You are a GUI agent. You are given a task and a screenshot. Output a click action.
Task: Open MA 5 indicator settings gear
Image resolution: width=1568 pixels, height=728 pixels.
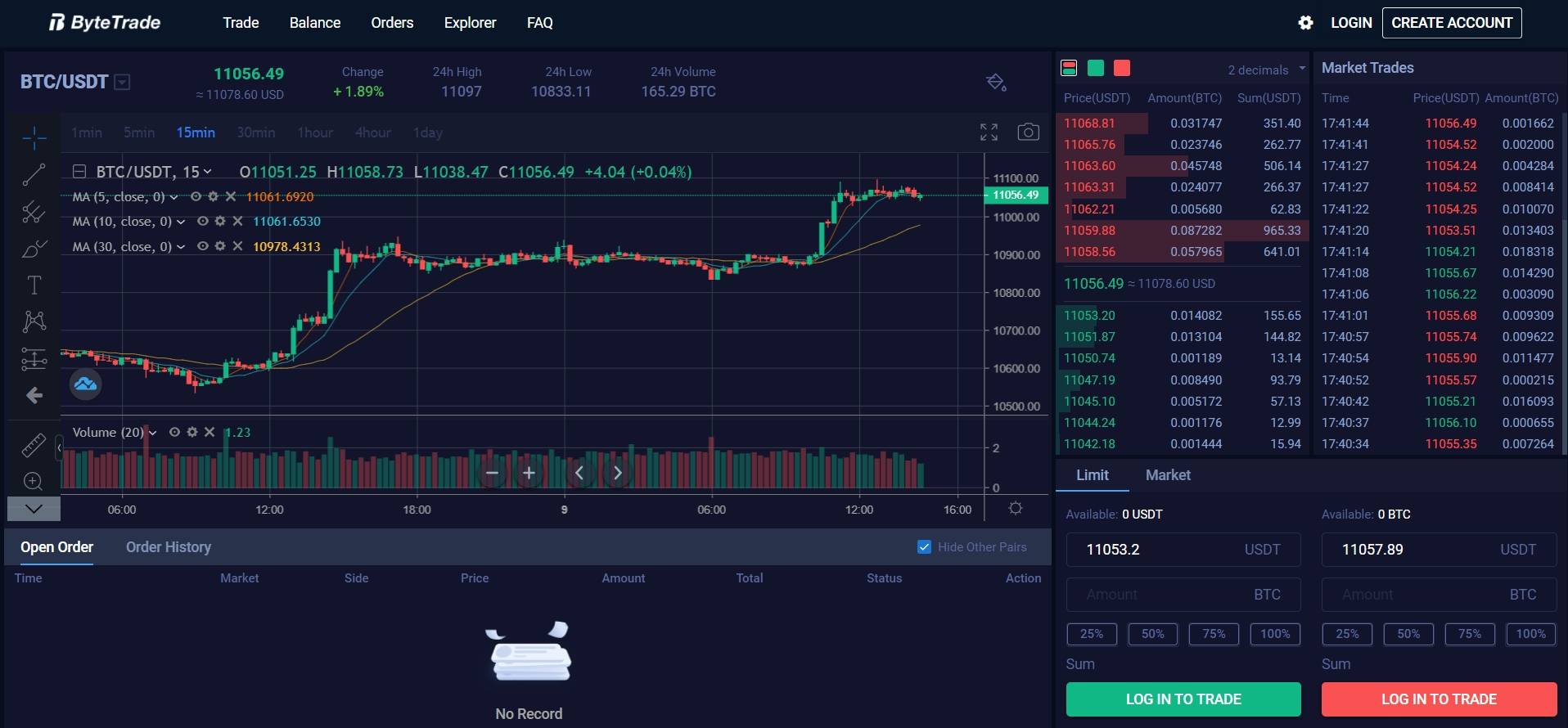pos(213,196)
